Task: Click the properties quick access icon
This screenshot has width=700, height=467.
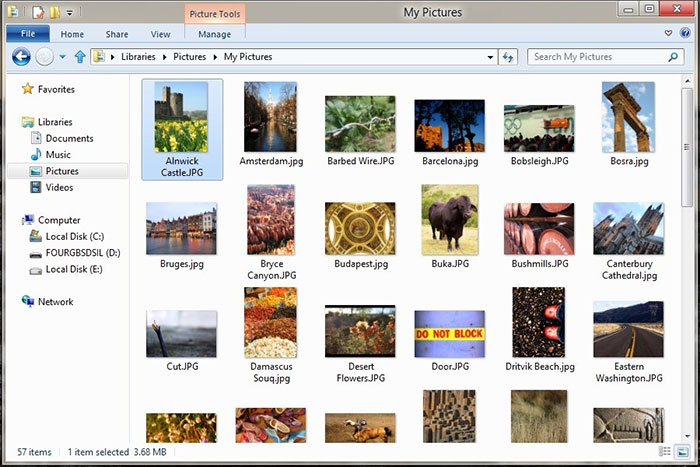Action: (x=37, y=12)
